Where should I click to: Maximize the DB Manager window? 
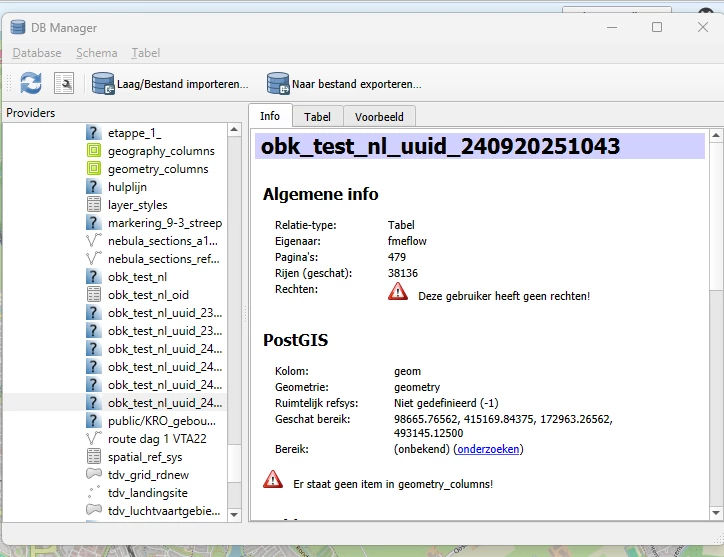(x=657, y=27)
